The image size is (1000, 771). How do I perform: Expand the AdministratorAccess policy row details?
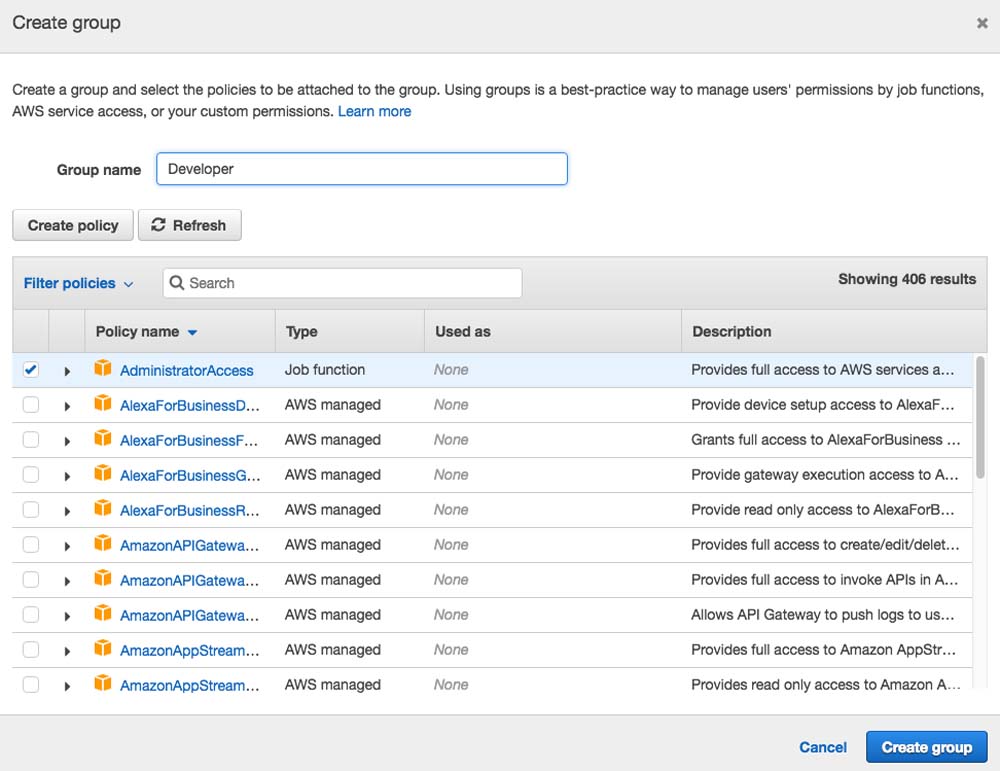click(67, 371)
